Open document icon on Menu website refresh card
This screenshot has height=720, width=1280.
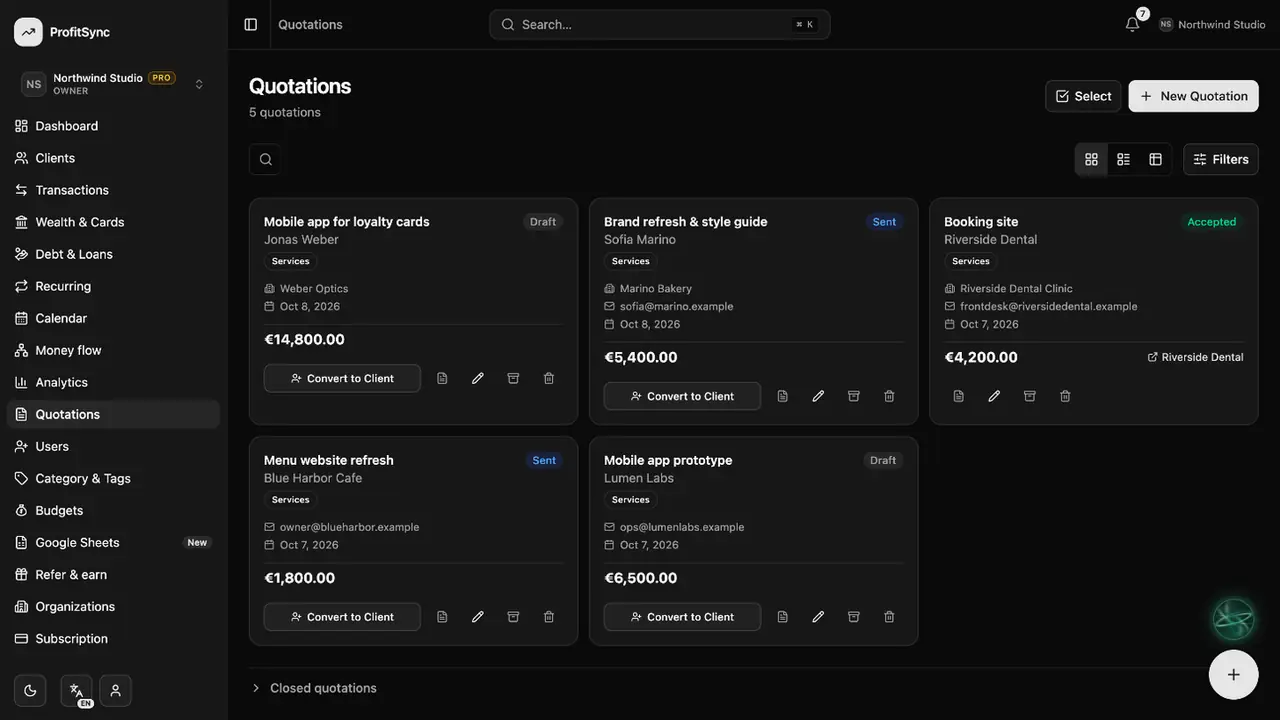[442, 617]
